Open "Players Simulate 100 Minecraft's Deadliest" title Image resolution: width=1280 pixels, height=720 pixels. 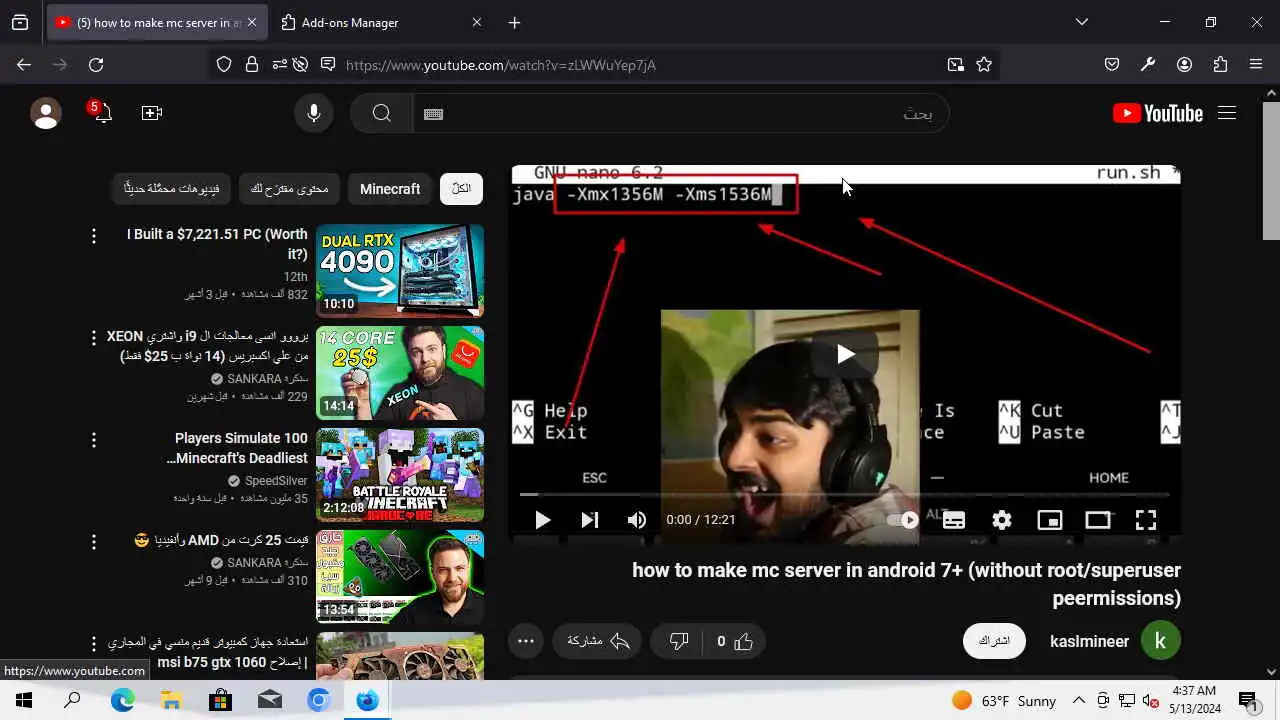237,448
